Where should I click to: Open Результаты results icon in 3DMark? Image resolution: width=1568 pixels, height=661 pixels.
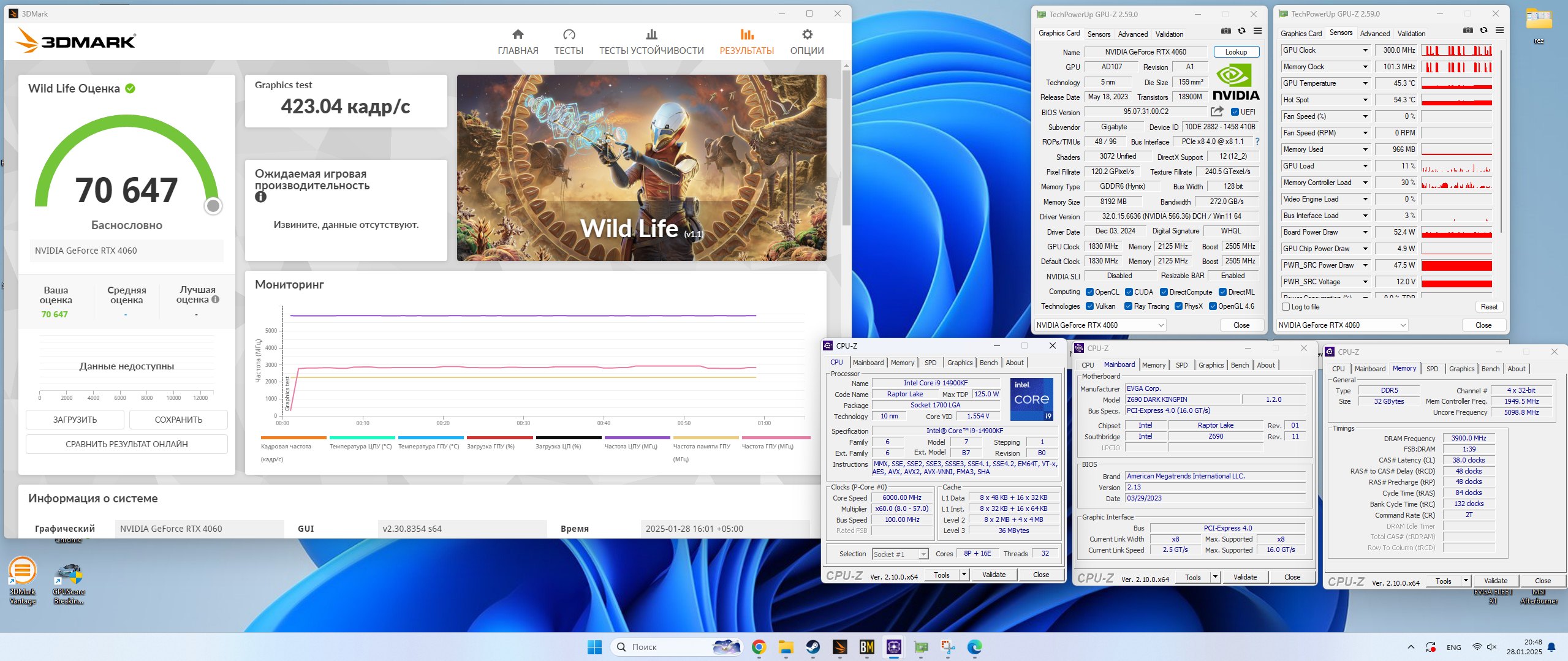pos(746,34)
